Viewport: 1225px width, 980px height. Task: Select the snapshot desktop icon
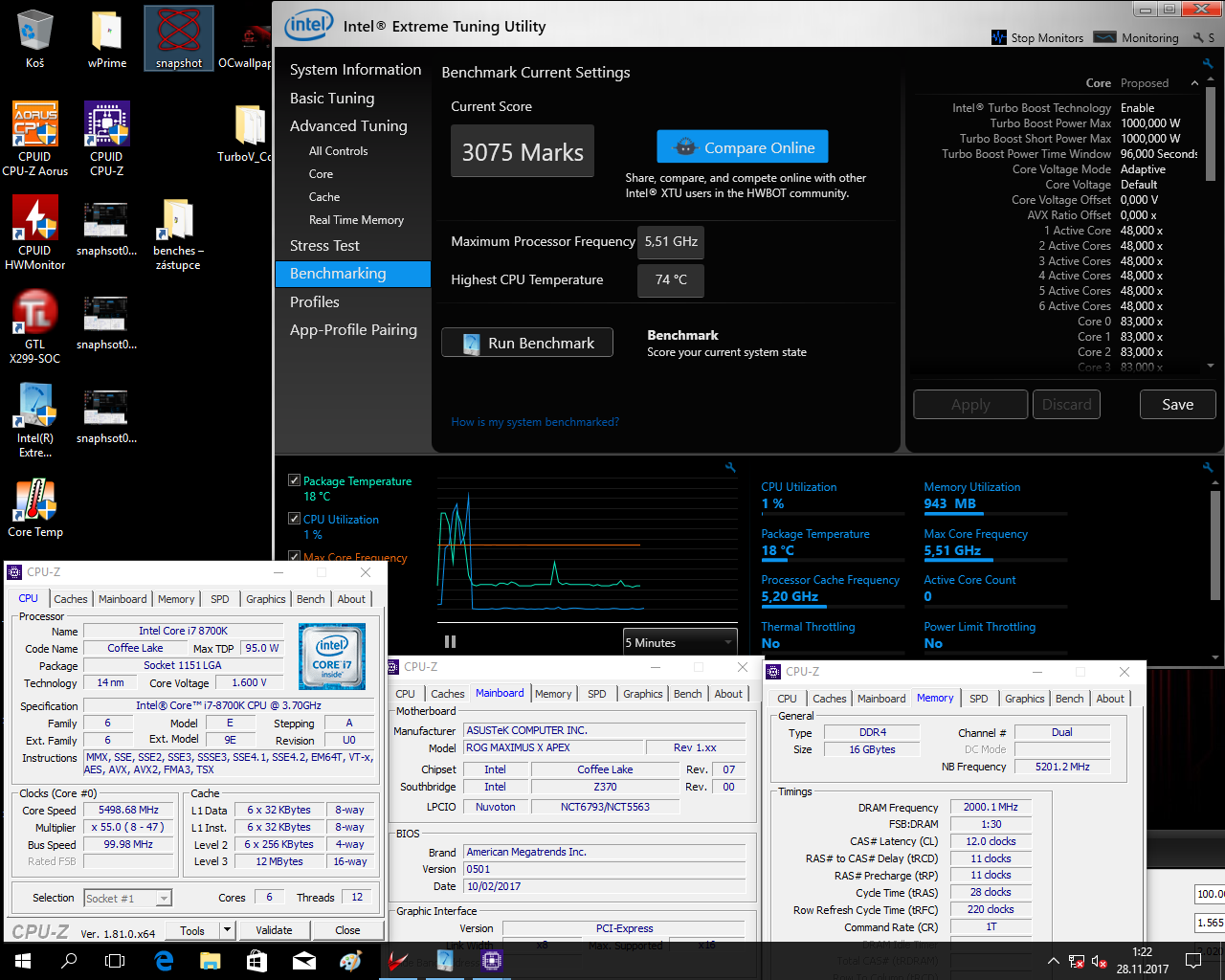point(179,38)
